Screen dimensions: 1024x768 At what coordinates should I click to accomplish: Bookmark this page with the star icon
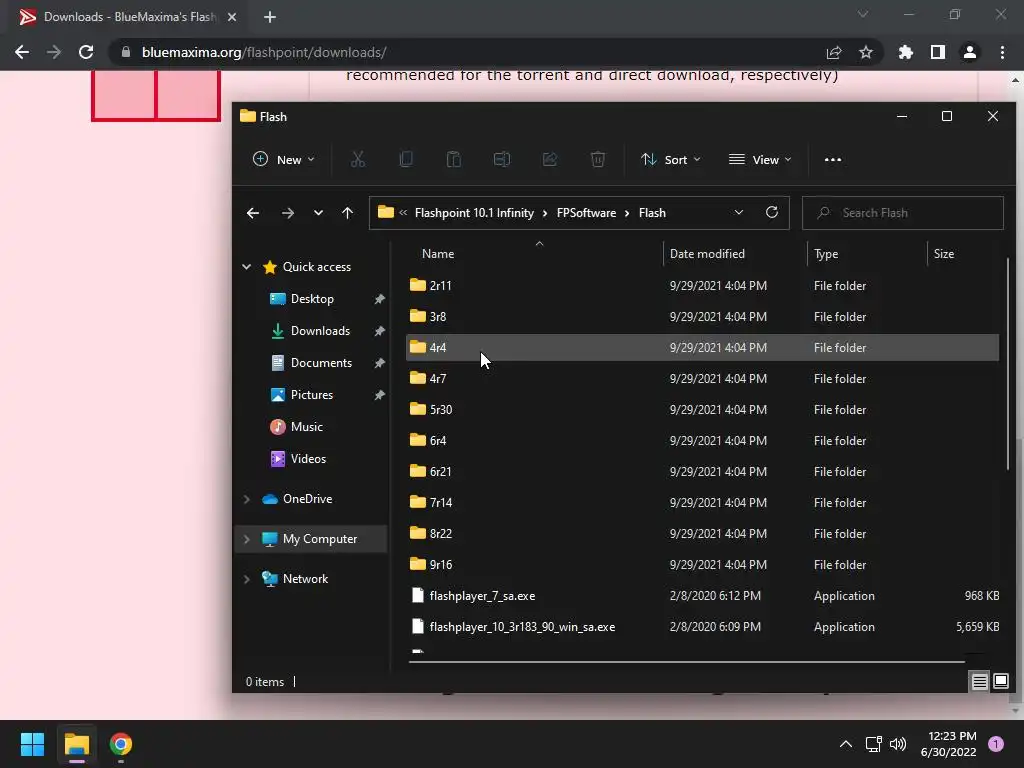pos(866,52)
